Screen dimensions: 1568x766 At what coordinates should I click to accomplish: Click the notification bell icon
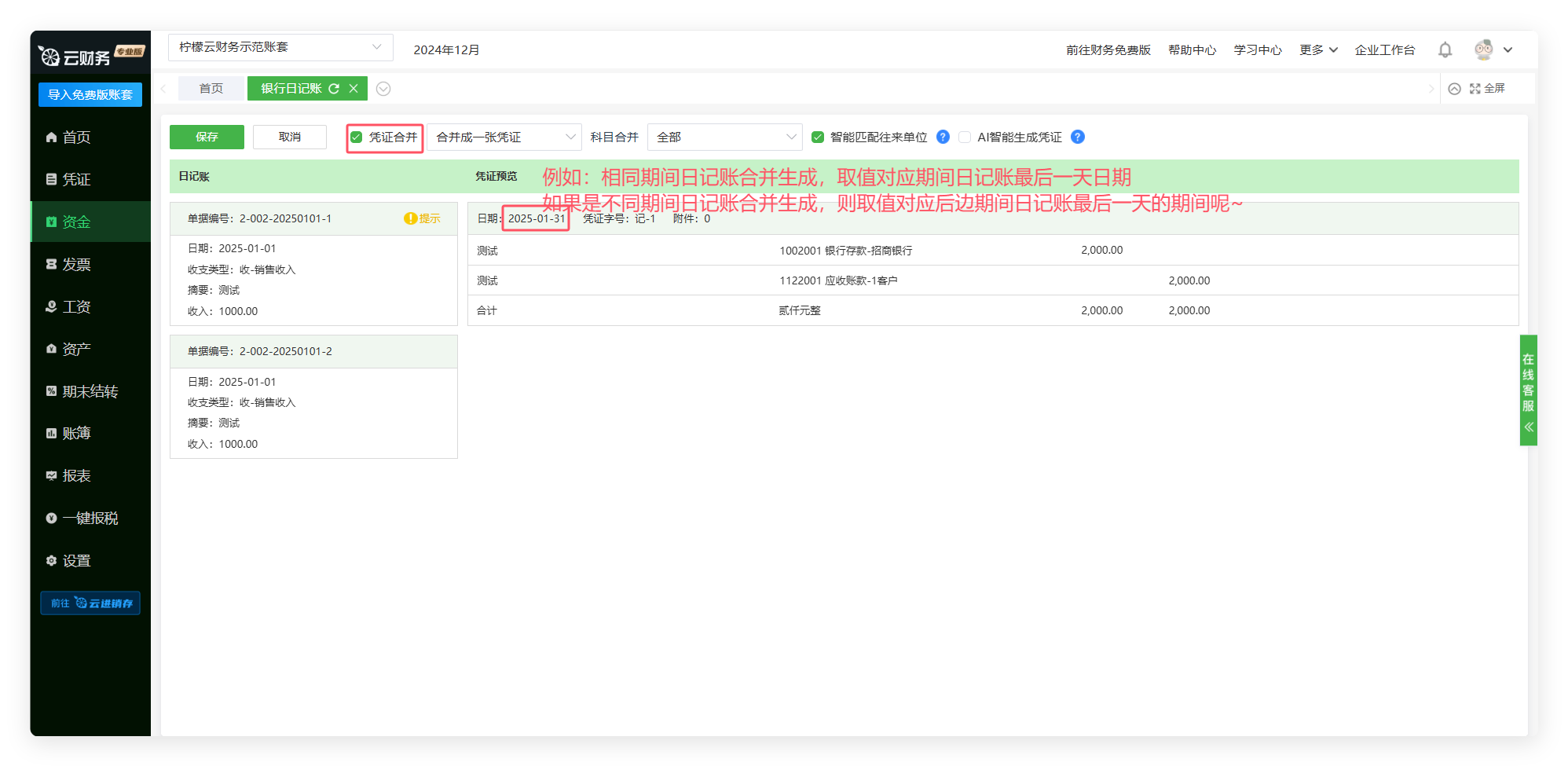tap(1445, 50)
